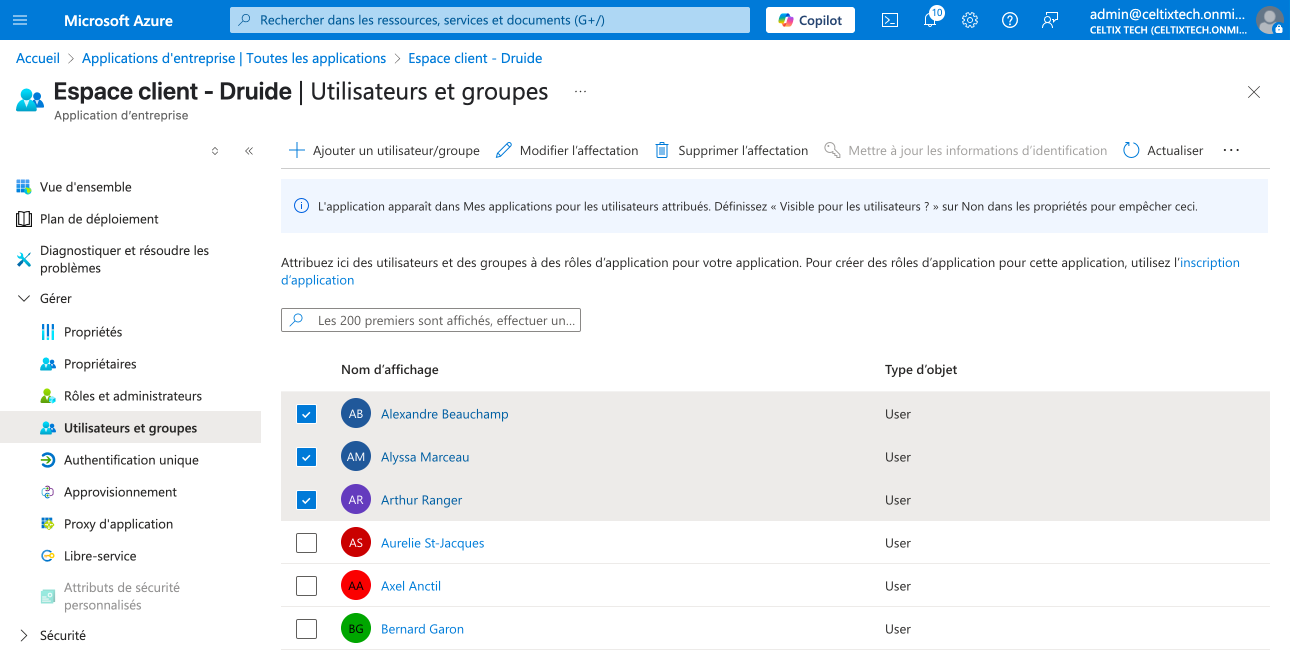Click the top resource search field
Image resolution: width=1290 pixels, height=656 pixels.
tap(490, 20)
